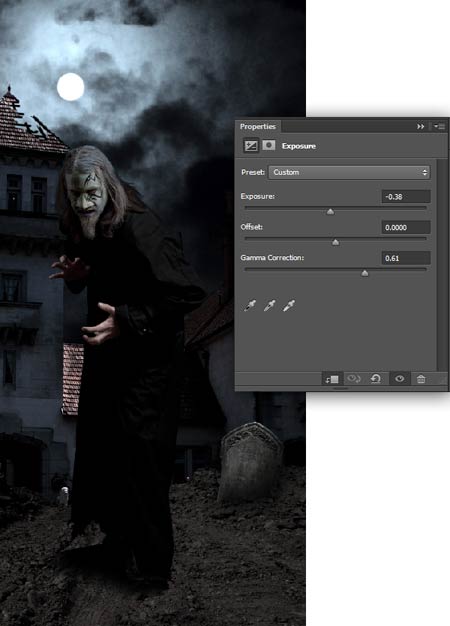This screenshot has height=626, width=450.
Task: Click the Properties panel vertical scrollbar
Action: 441,265
